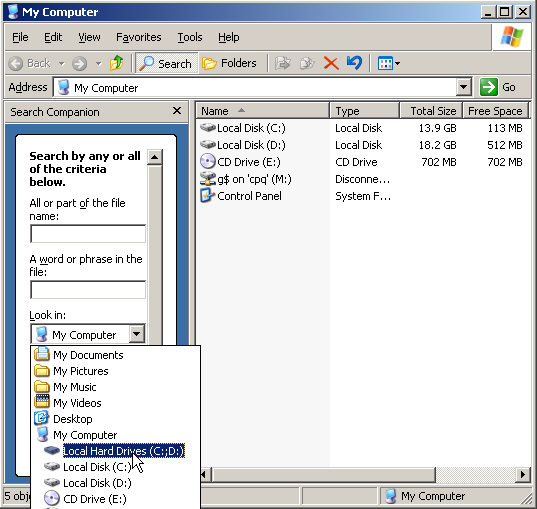The image size is (537, 509).
Task: Click the word or phrase input field
Action: click(88, 289)
